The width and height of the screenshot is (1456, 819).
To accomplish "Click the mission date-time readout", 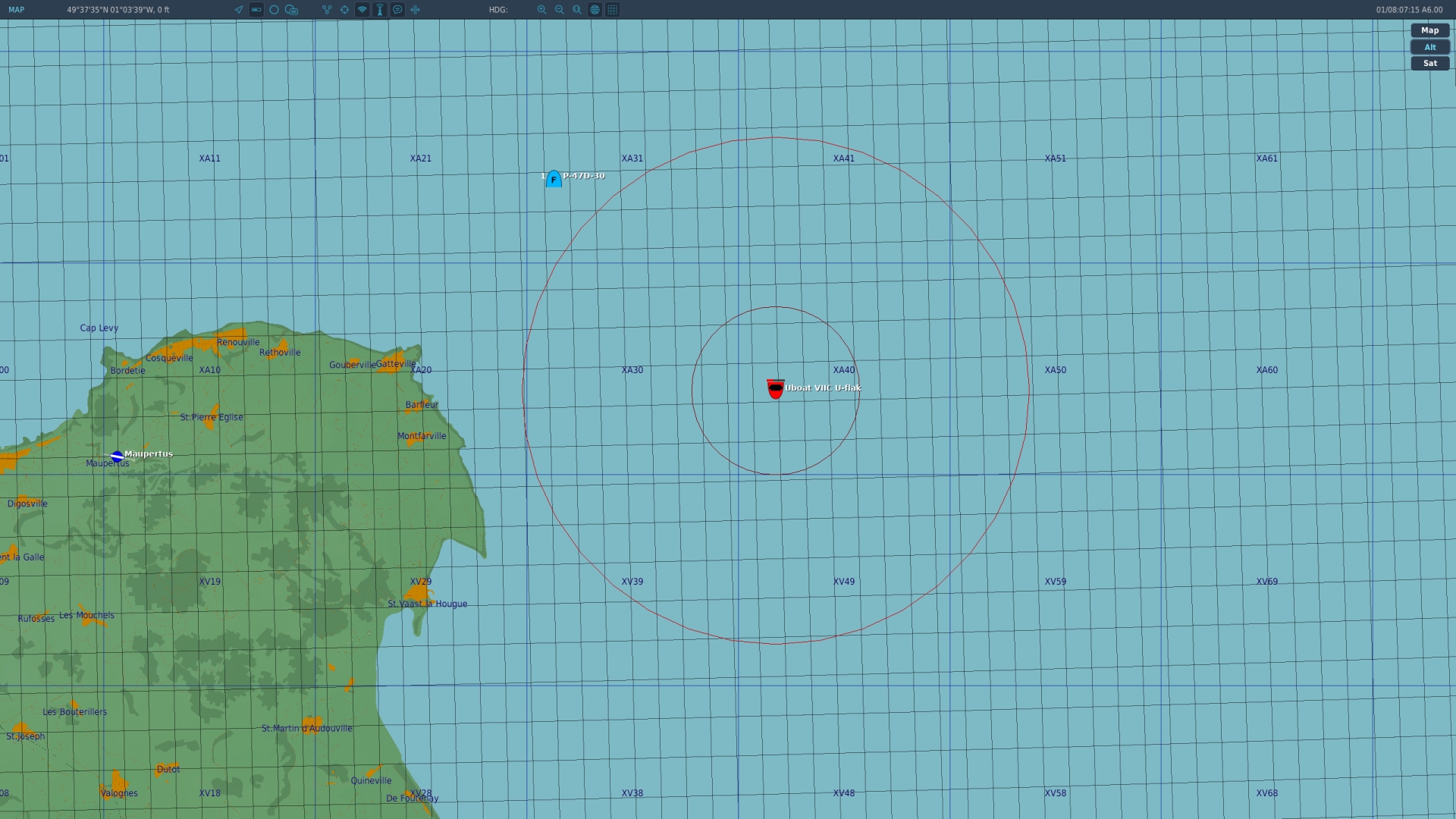I will (1409, 10).
